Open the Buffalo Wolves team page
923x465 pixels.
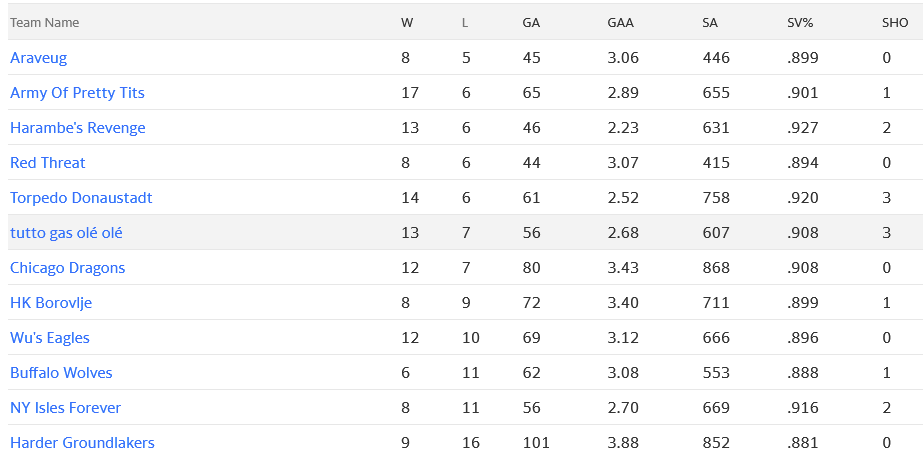pos(61,373)
